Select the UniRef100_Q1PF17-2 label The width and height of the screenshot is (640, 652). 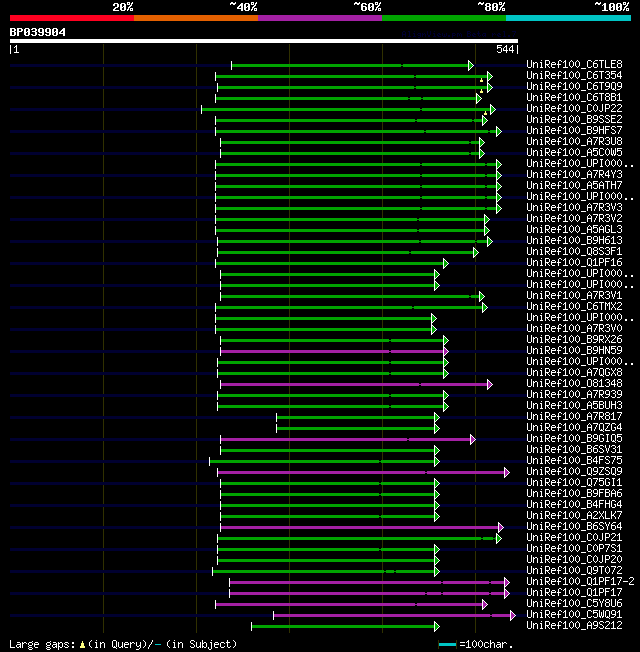point(580,582)
